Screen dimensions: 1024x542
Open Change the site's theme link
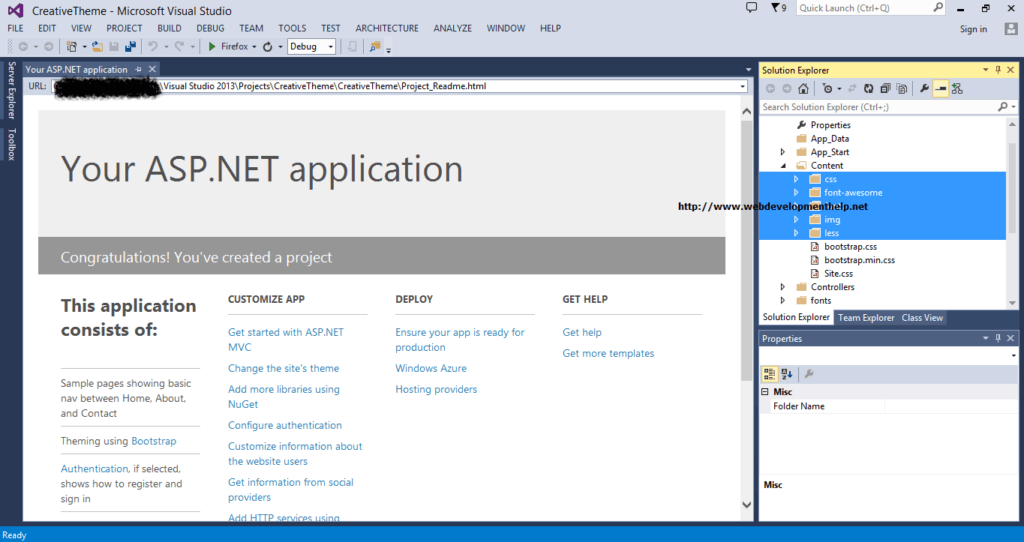[283, 368]
